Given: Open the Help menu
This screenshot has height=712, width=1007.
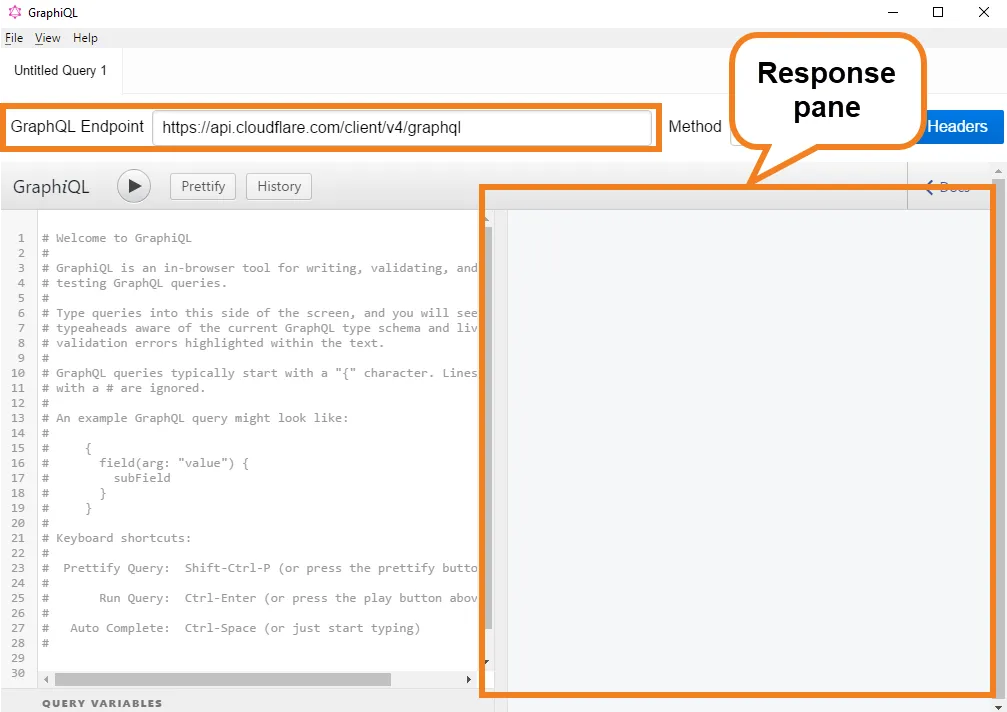Looking at the screenshot, I should (85, 38).
